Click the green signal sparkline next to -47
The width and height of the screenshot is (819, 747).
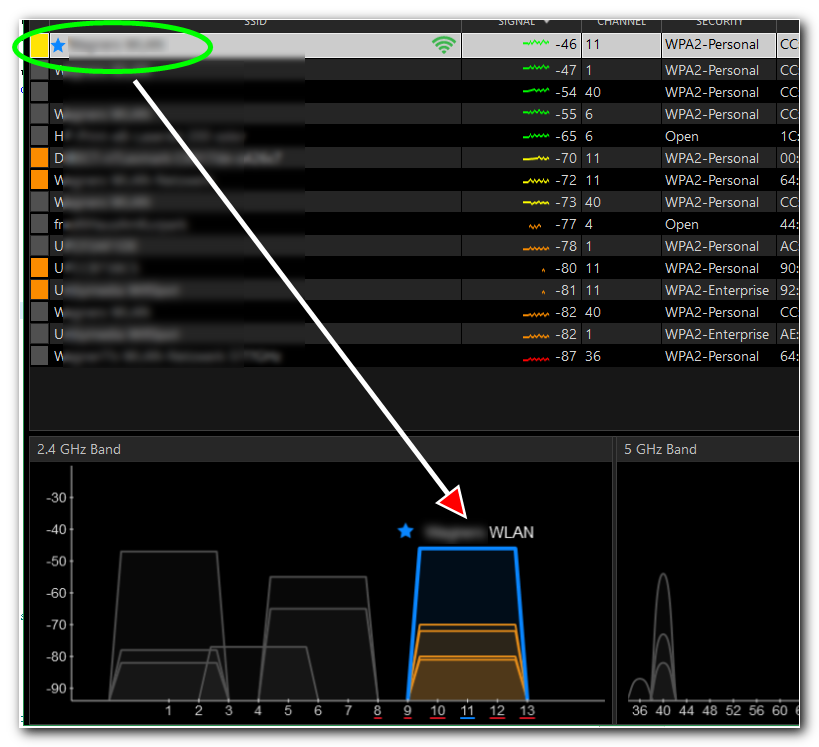[535, 68]
